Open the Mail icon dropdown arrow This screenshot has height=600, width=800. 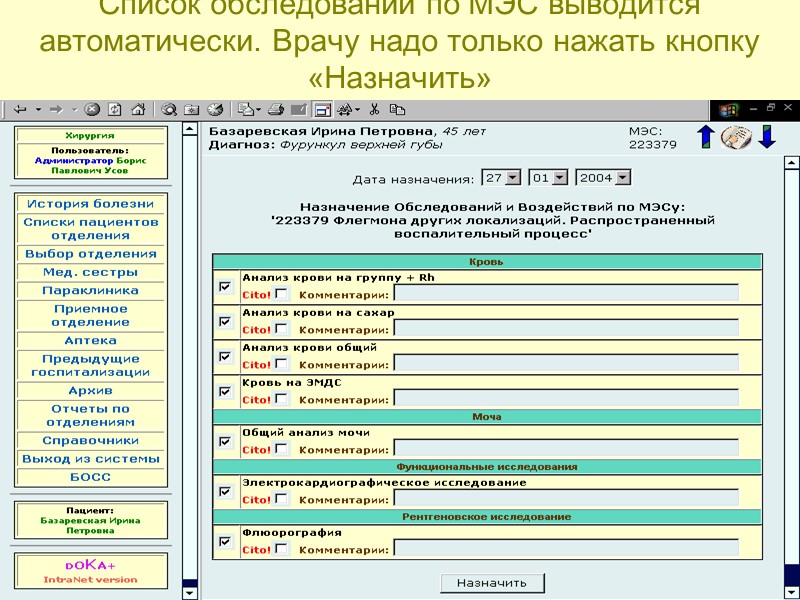click(258, 109)
